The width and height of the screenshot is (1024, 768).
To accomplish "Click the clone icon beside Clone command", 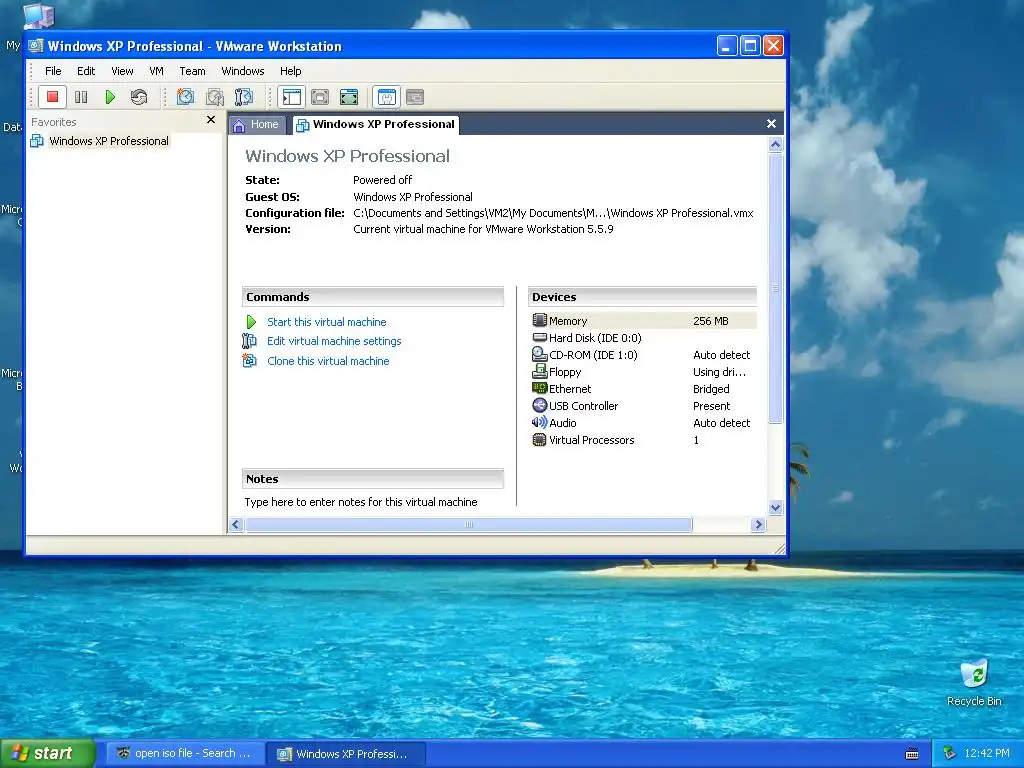I will [249, 360].
